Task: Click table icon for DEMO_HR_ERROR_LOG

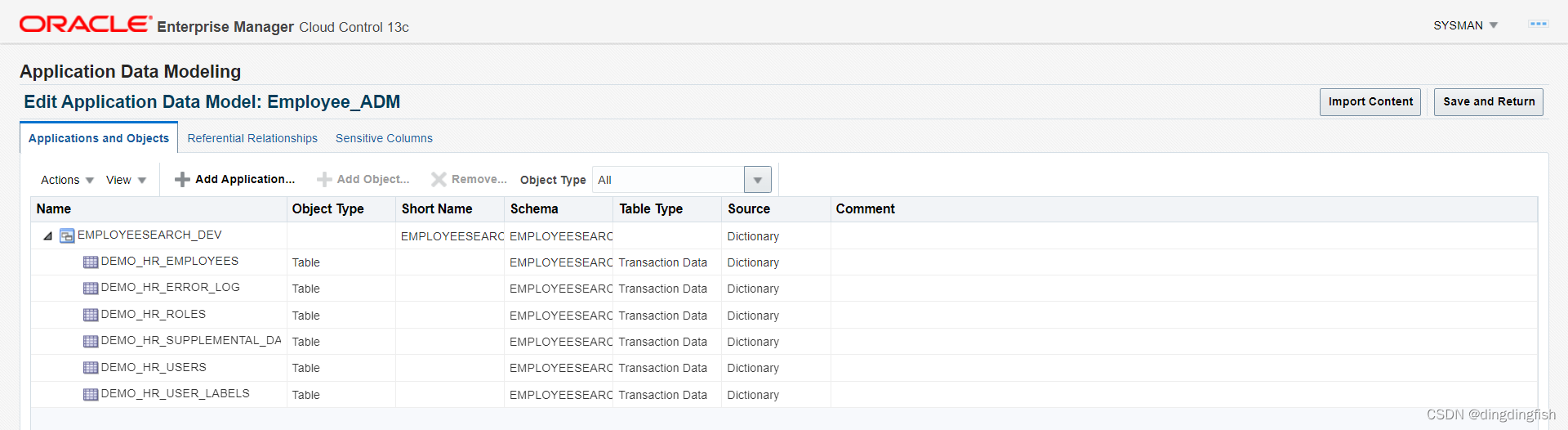Action: click(x=91, y=289)
